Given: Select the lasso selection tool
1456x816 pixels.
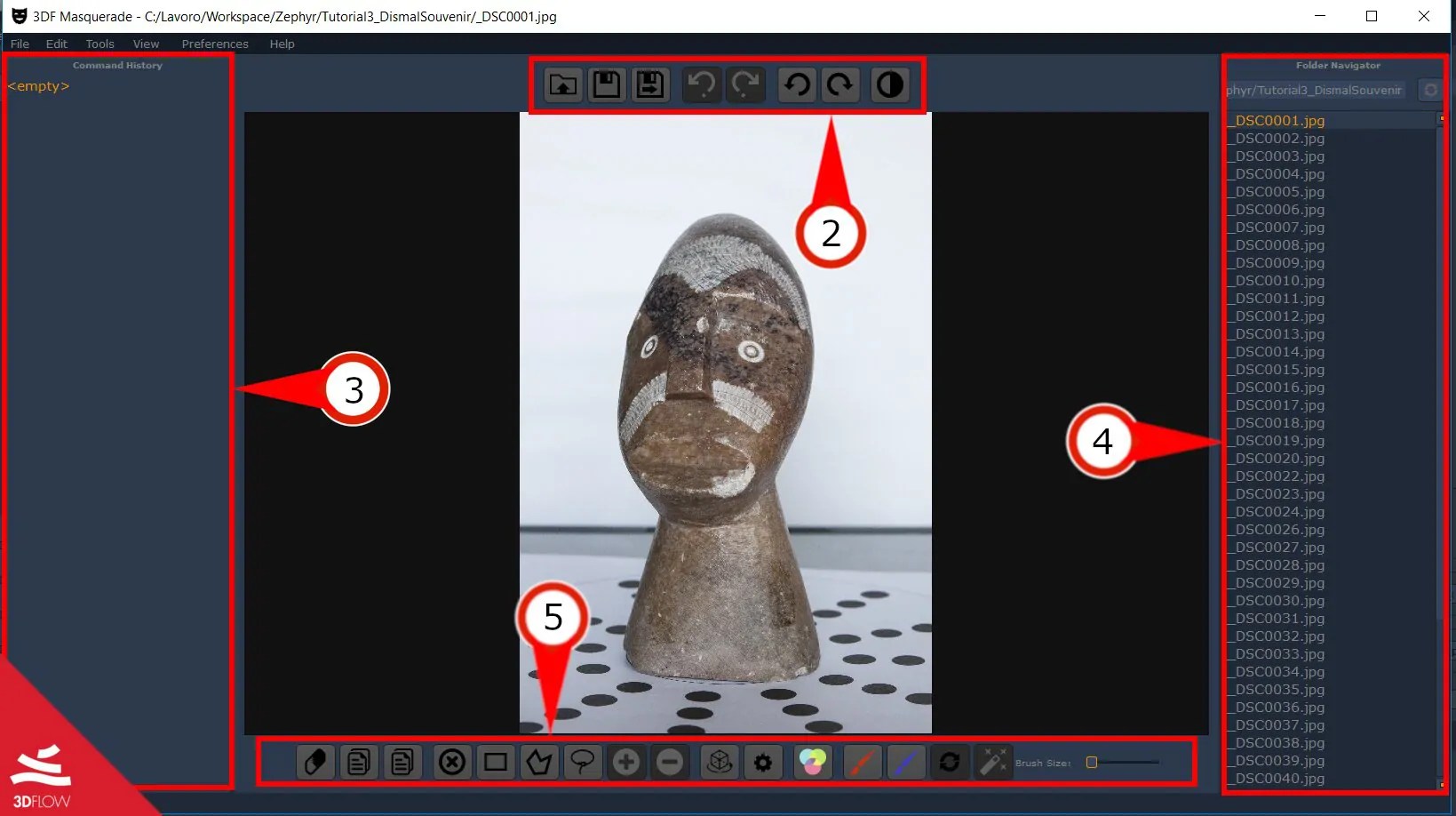Looking at the screenshot, I should [x=584, y=762].
